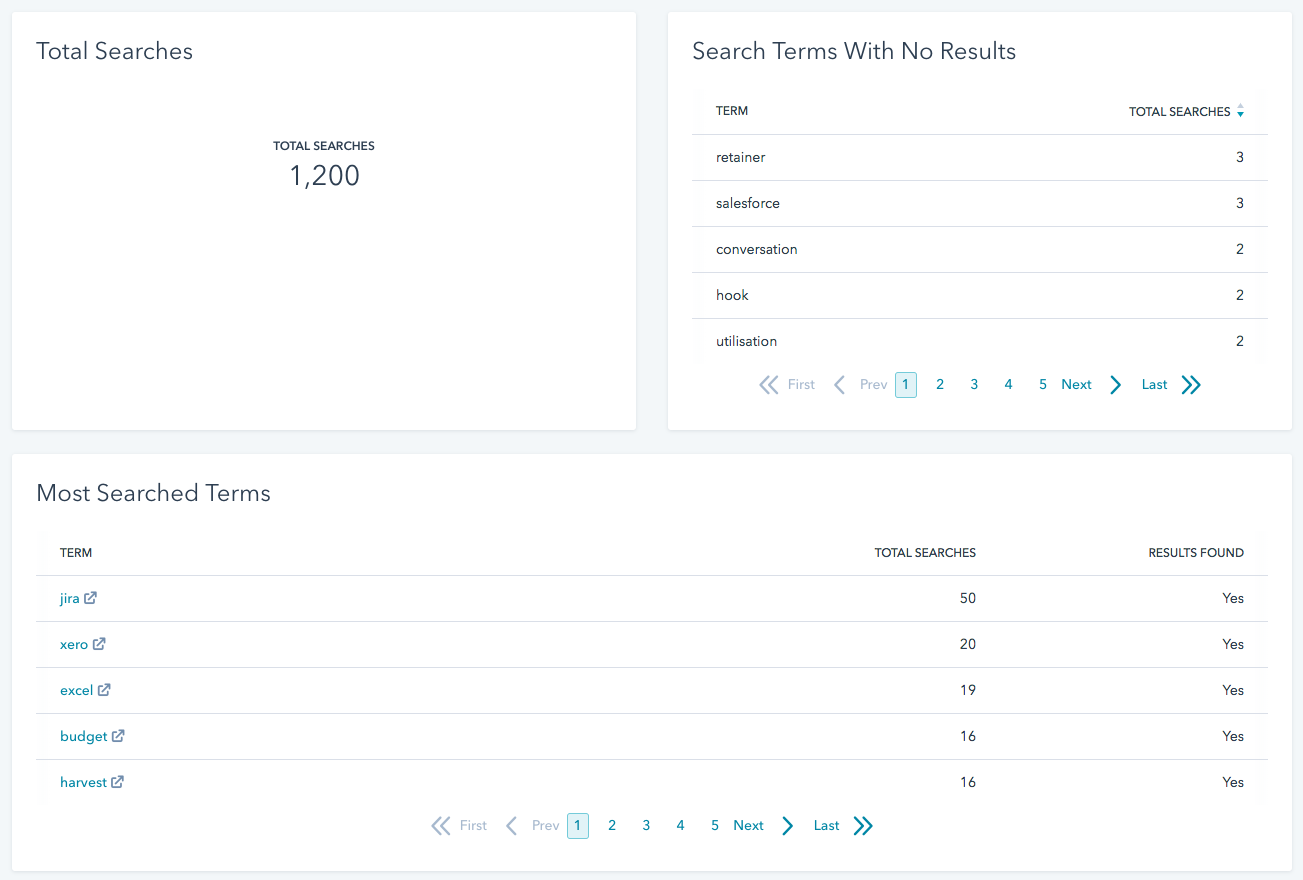The image size is (1303, 880).
Task: Go to page 4 of Most Searched Terms
Action: [x=680, y=826]
